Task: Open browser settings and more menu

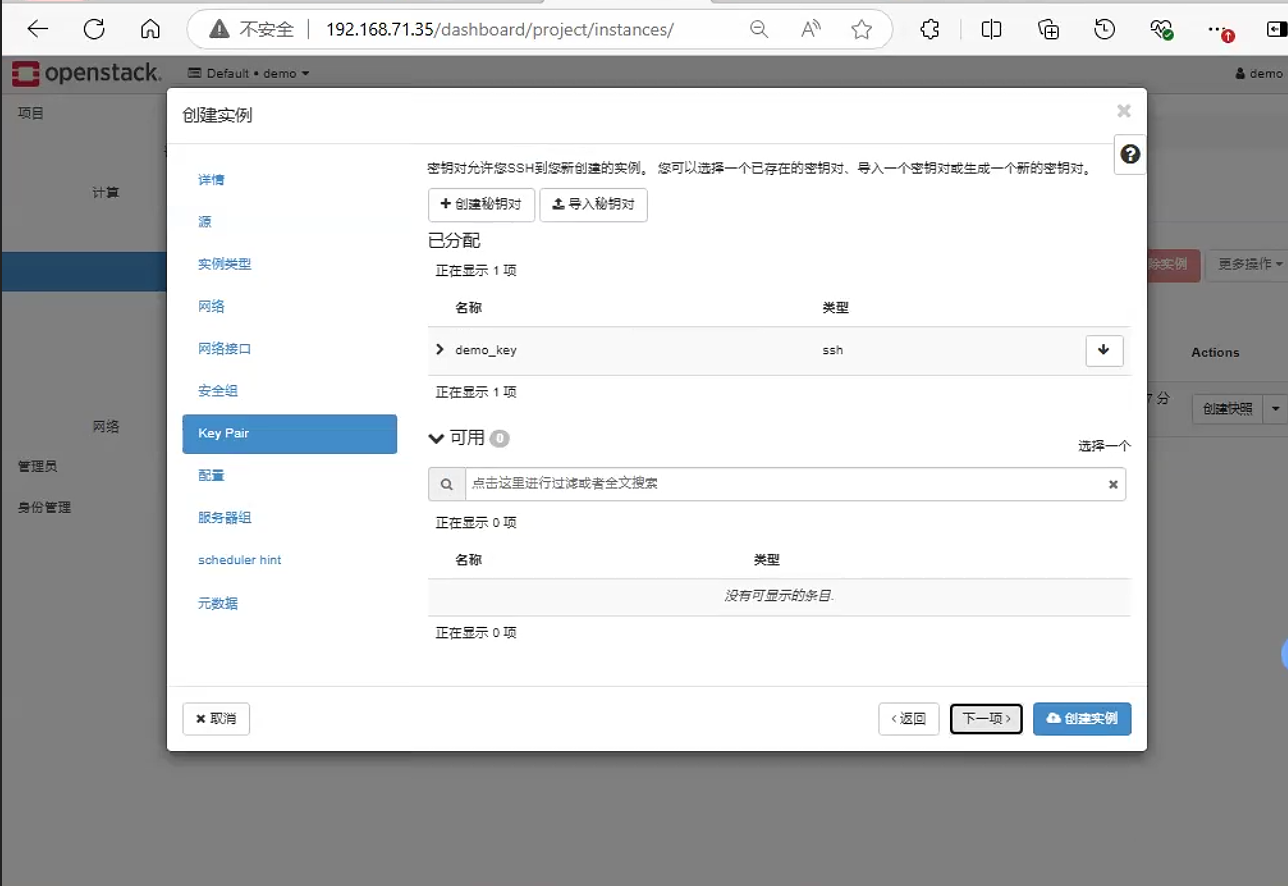Action: [1219, 30]
